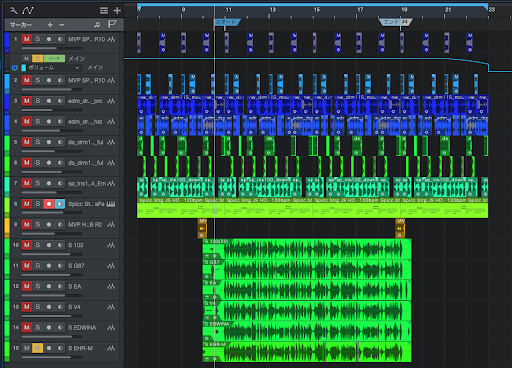Toggle the yellow lock icon on automation lane
This screenshot has height=368, width=512.
(x=37, y=59)
